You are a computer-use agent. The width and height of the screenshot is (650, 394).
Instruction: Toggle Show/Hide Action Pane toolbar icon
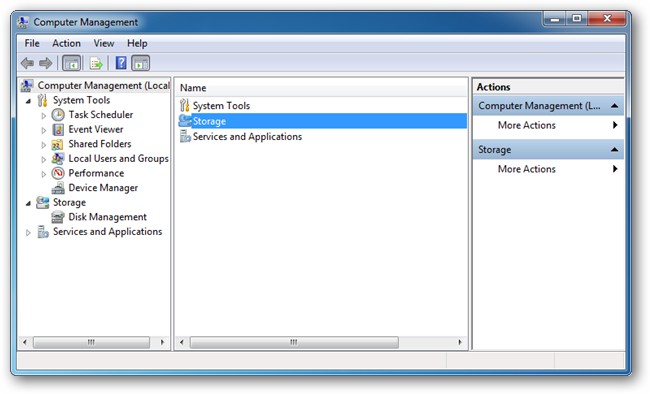(x=141, y=63)
